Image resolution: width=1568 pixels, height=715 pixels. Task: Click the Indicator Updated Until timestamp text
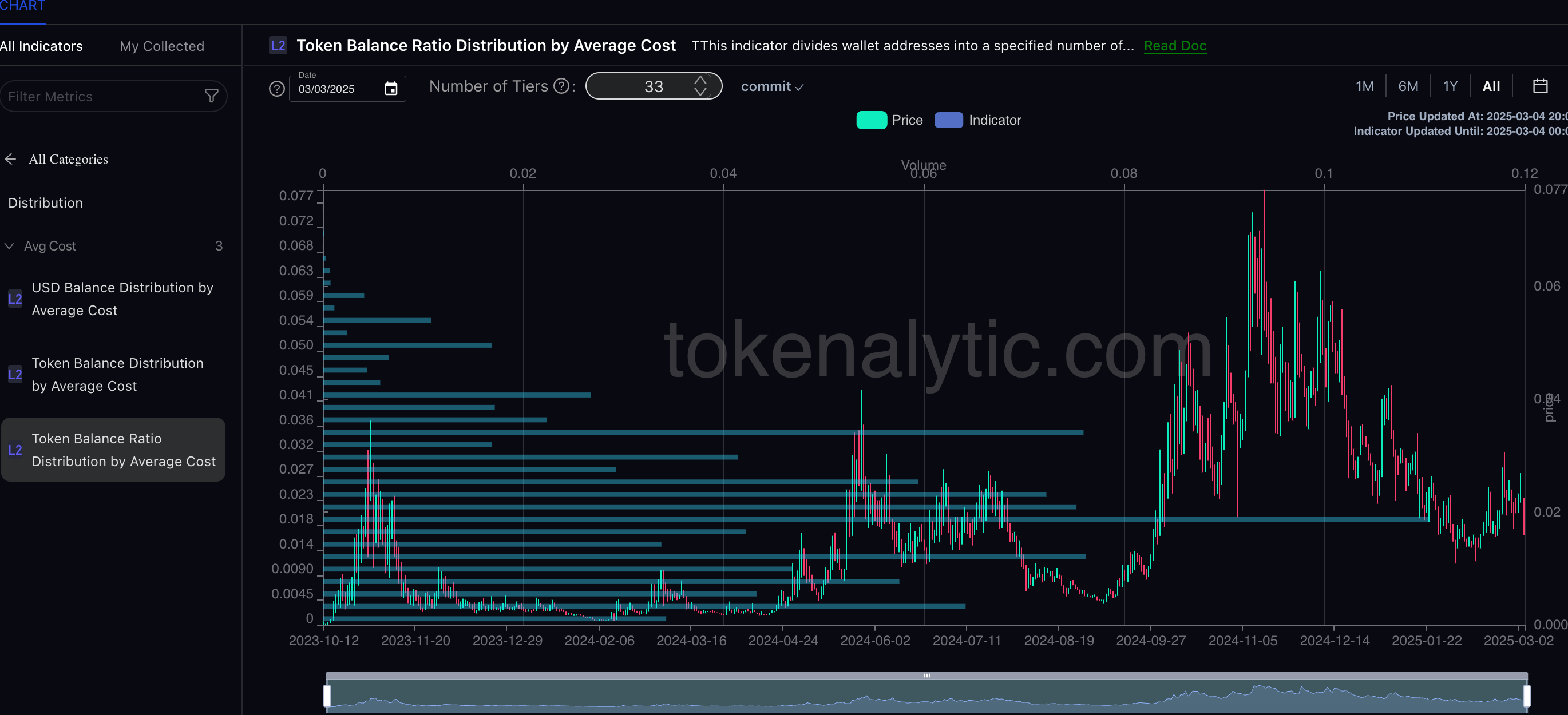coord(1460,131)
